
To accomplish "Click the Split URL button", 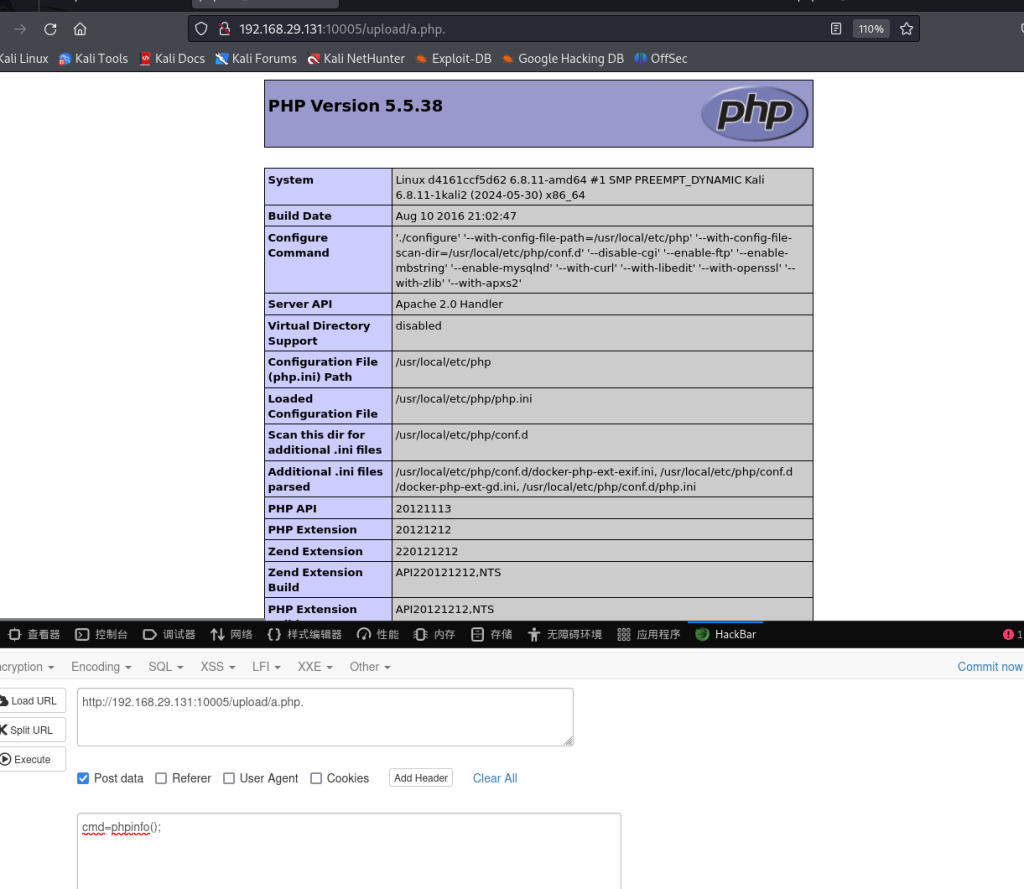I will coord(32,730).
